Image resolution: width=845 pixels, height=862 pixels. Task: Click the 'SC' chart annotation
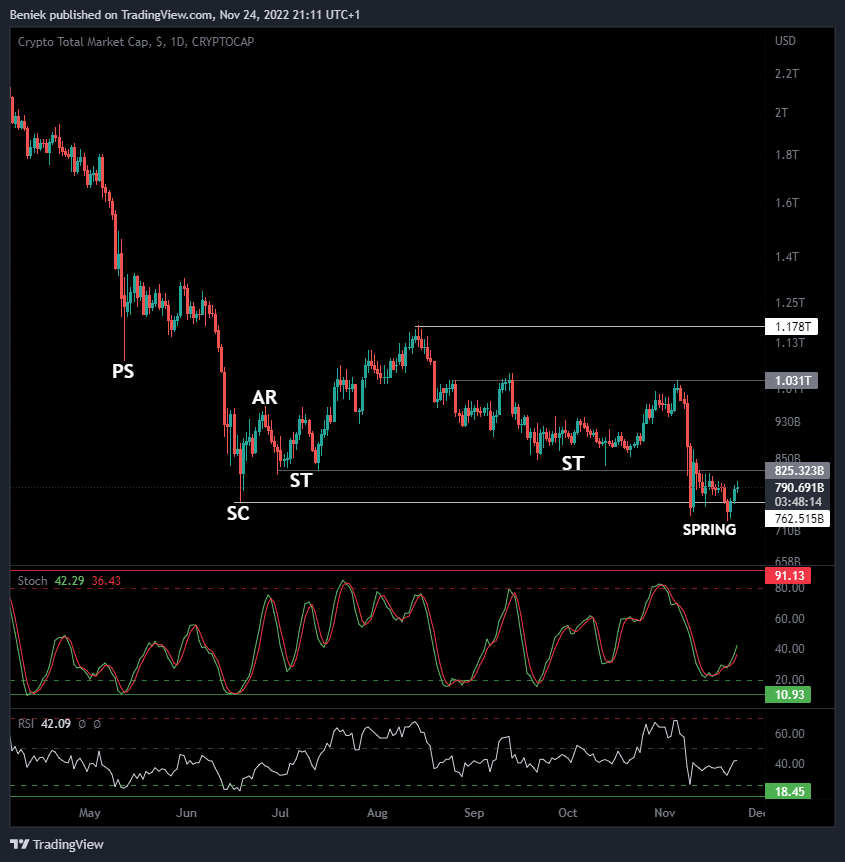coord(238,513)
